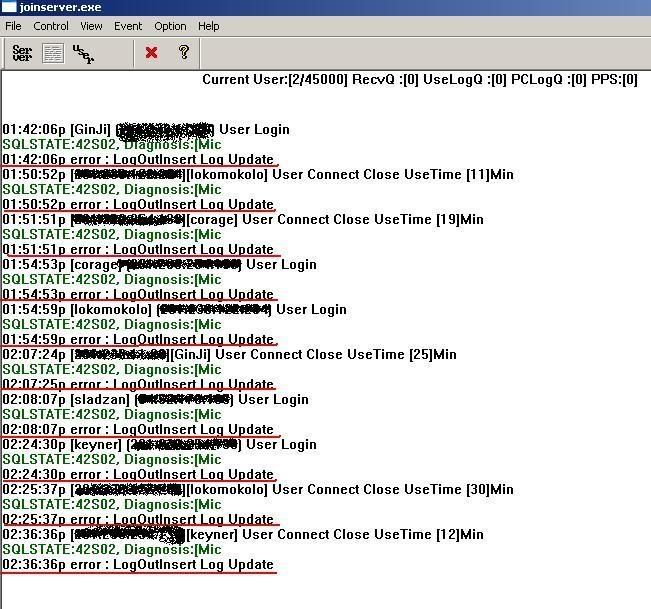Screen dimensions: 651x609
Task: Click the Current User [2/45000] status text
Action: click(274, 80)
